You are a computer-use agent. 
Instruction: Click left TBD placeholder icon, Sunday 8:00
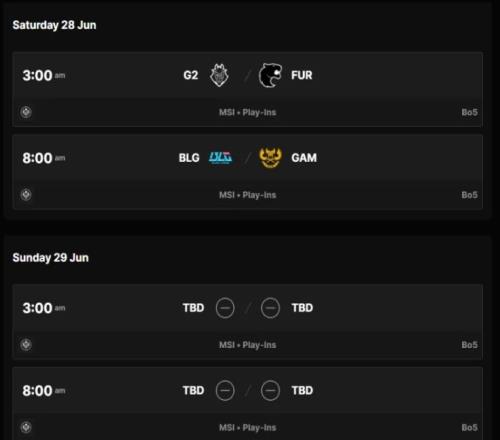coord(225,390)
